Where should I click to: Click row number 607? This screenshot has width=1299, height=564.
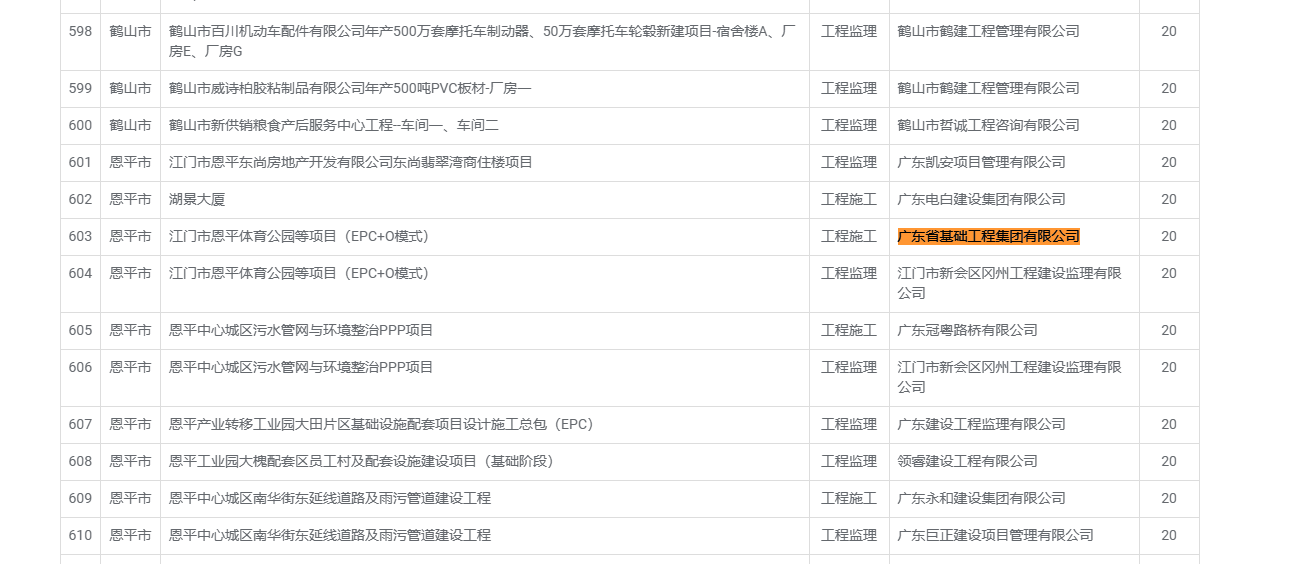pos(80,425)
